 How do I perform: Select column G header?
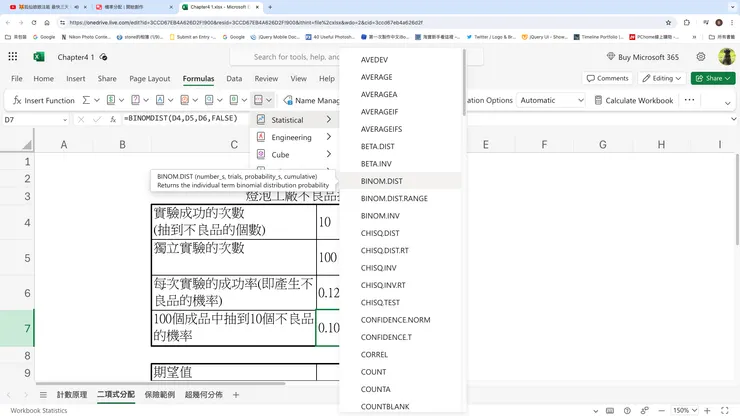(603, 144)
